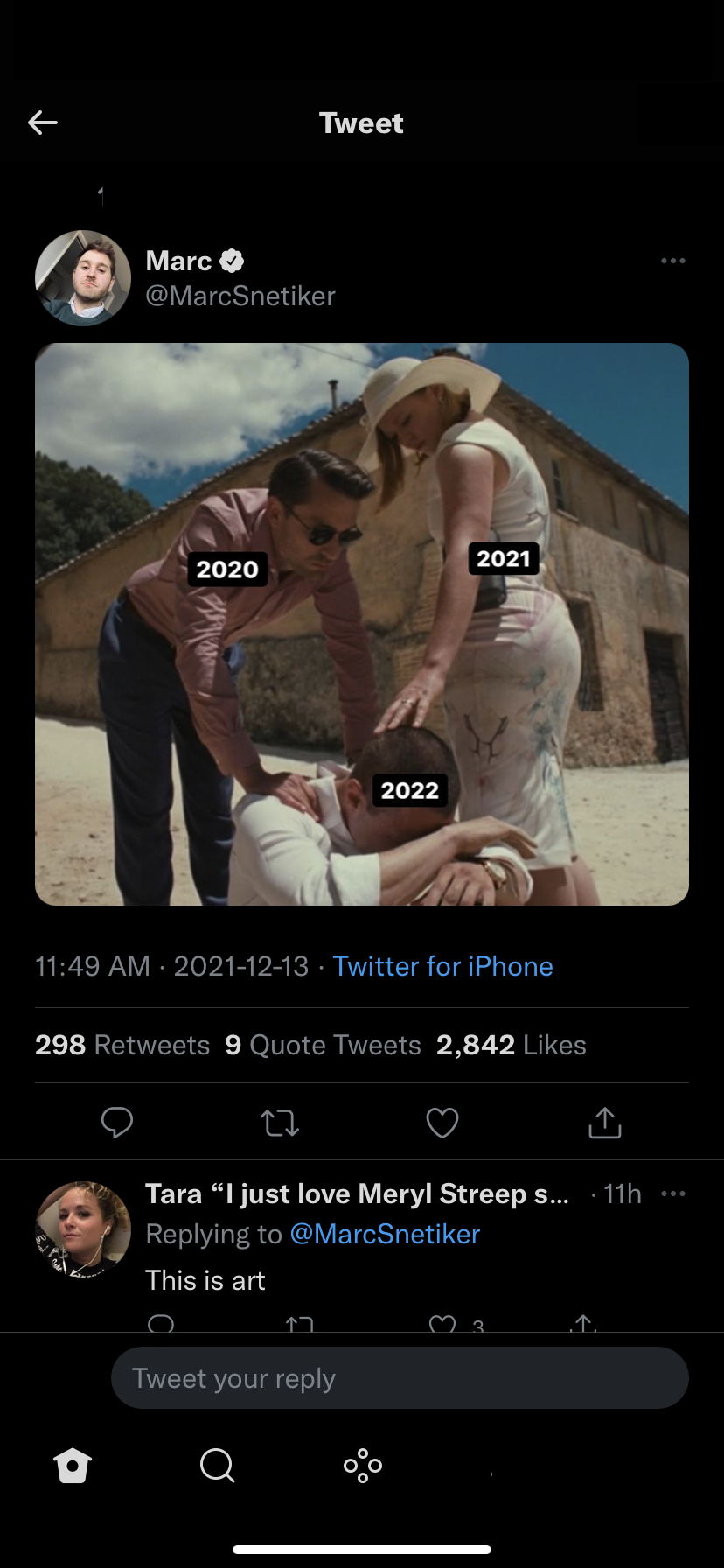Image resolution: width=724 pixels, height=1568 pixels.
Task: Open the Spaces tab icon
Action: click(363, 1465)
